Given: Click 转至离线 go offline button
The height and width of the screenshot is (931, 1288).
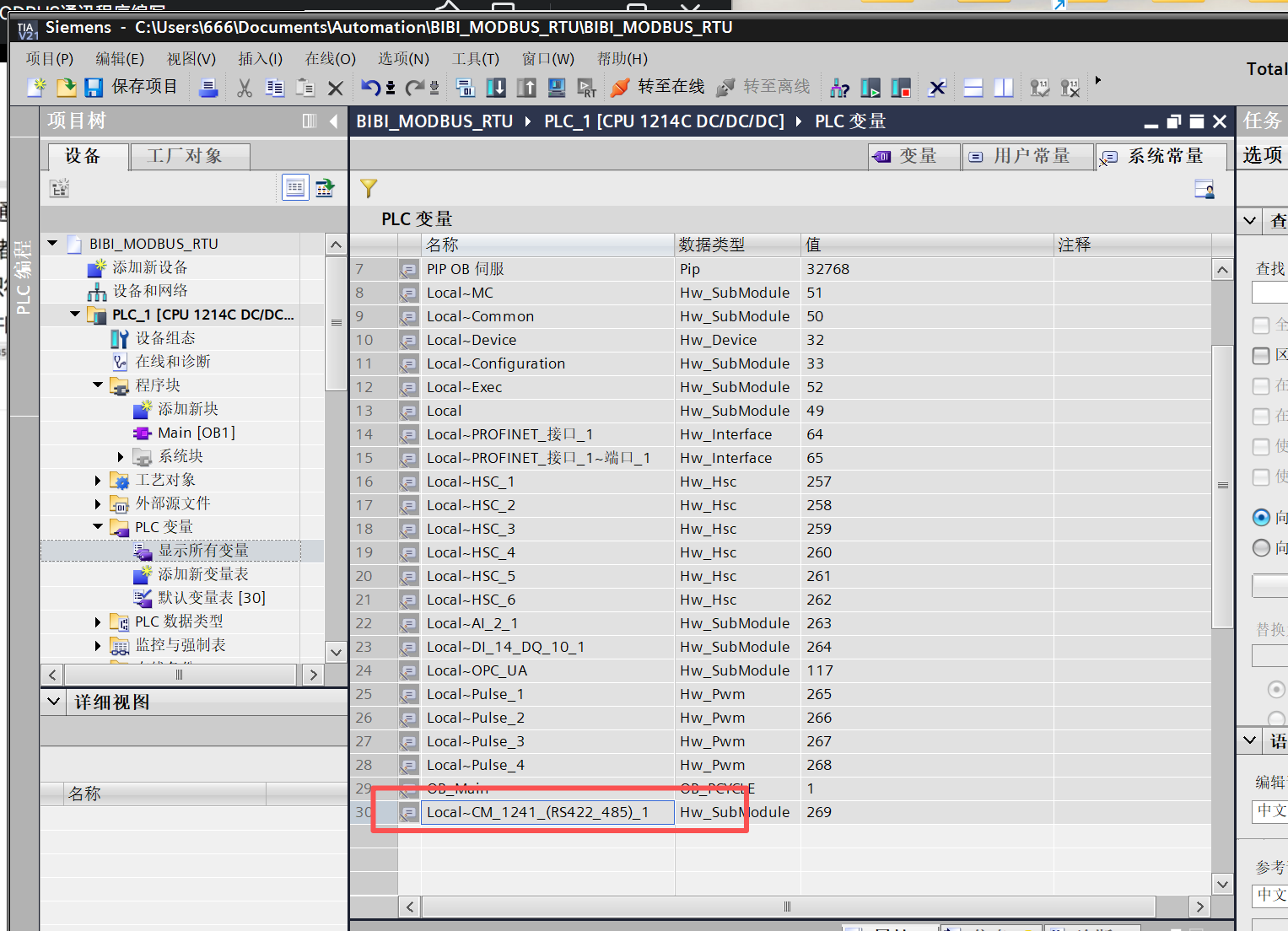Looking at the screenshot, I should tap(763, 87).
